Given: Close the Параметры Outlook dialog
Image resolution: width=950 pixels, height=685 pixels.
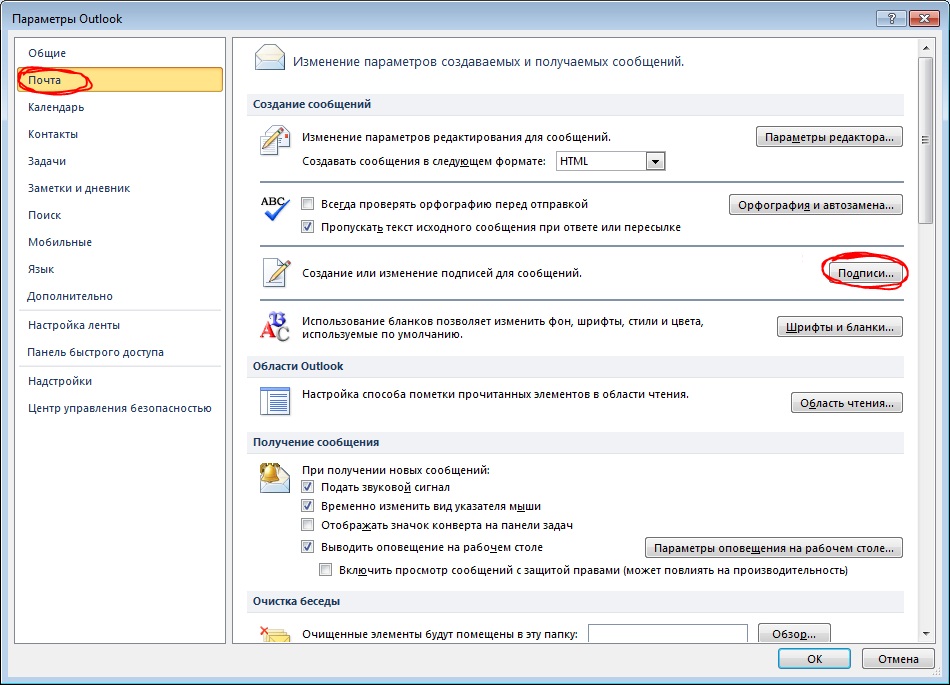Looking at the screenshot, I should 925,18.
